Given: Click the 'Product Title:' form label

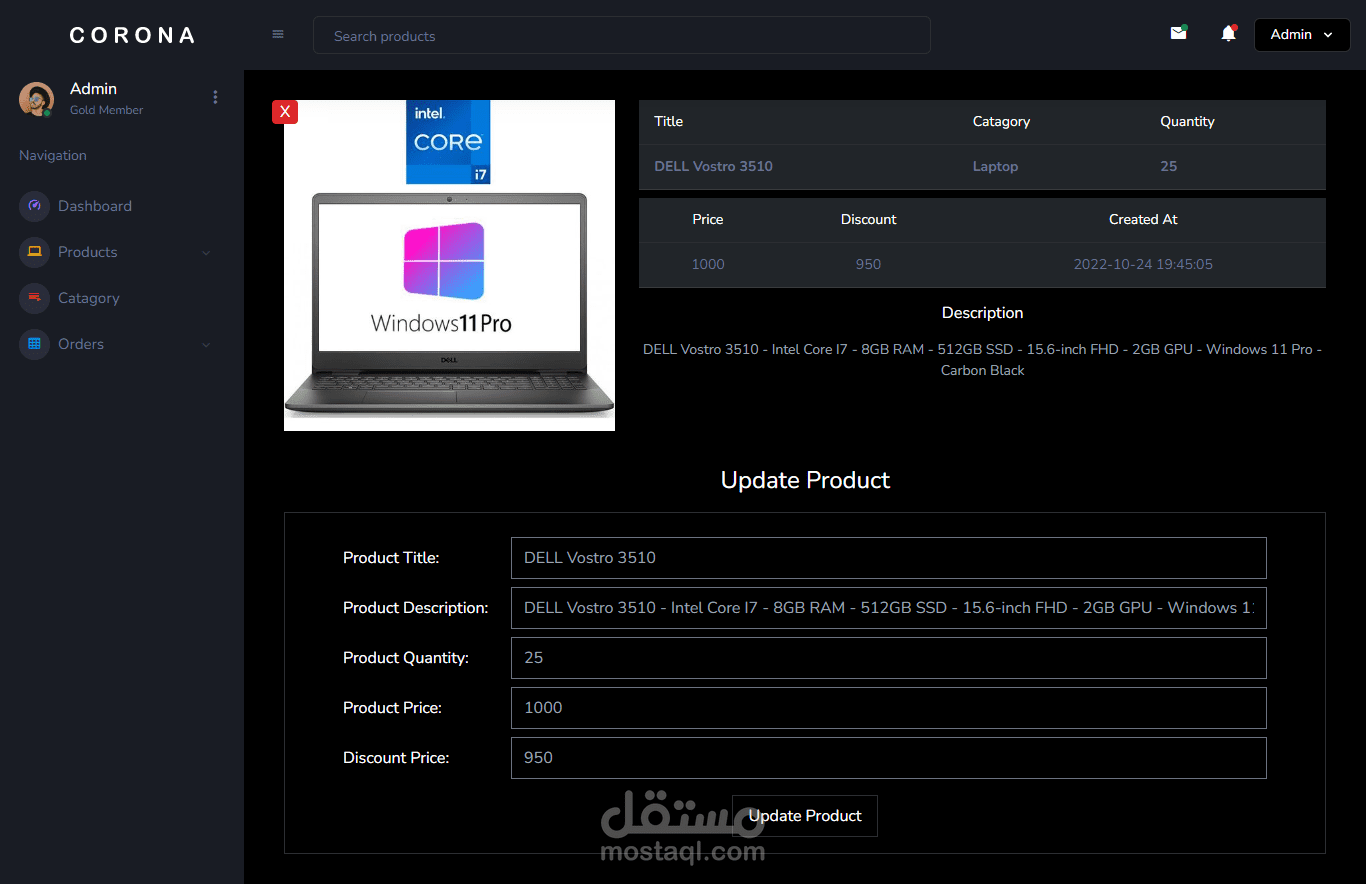Looking at the screenshot, I should (x=391, y=558).
